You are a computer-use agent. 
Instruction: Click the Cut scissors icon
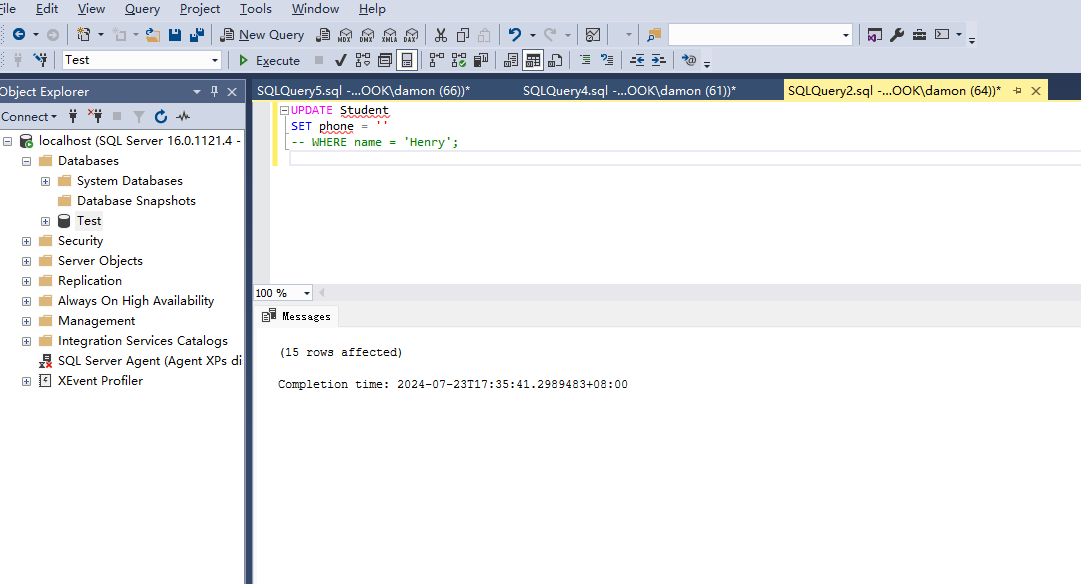[x=441, y=34]
